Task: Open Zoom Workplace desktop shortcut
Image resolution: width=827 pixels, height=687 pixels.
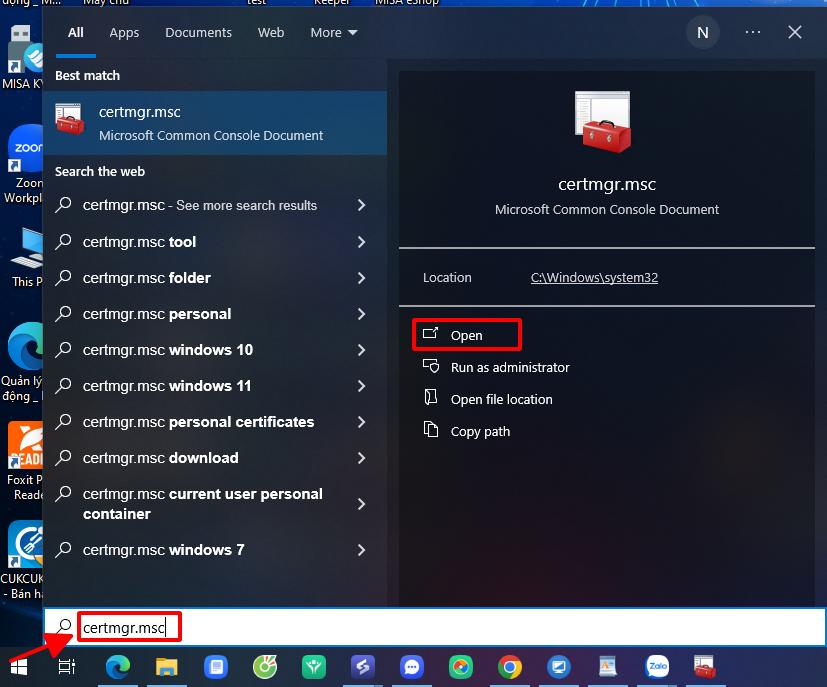Action: coord(23,165)
